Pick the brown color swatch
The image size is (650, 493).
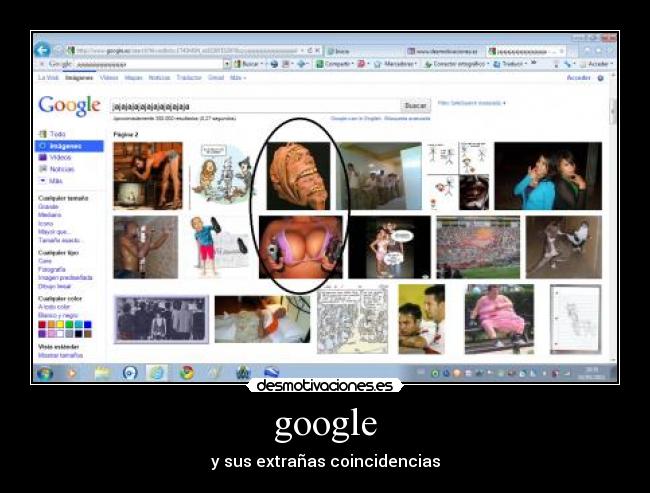coord(87,334)
